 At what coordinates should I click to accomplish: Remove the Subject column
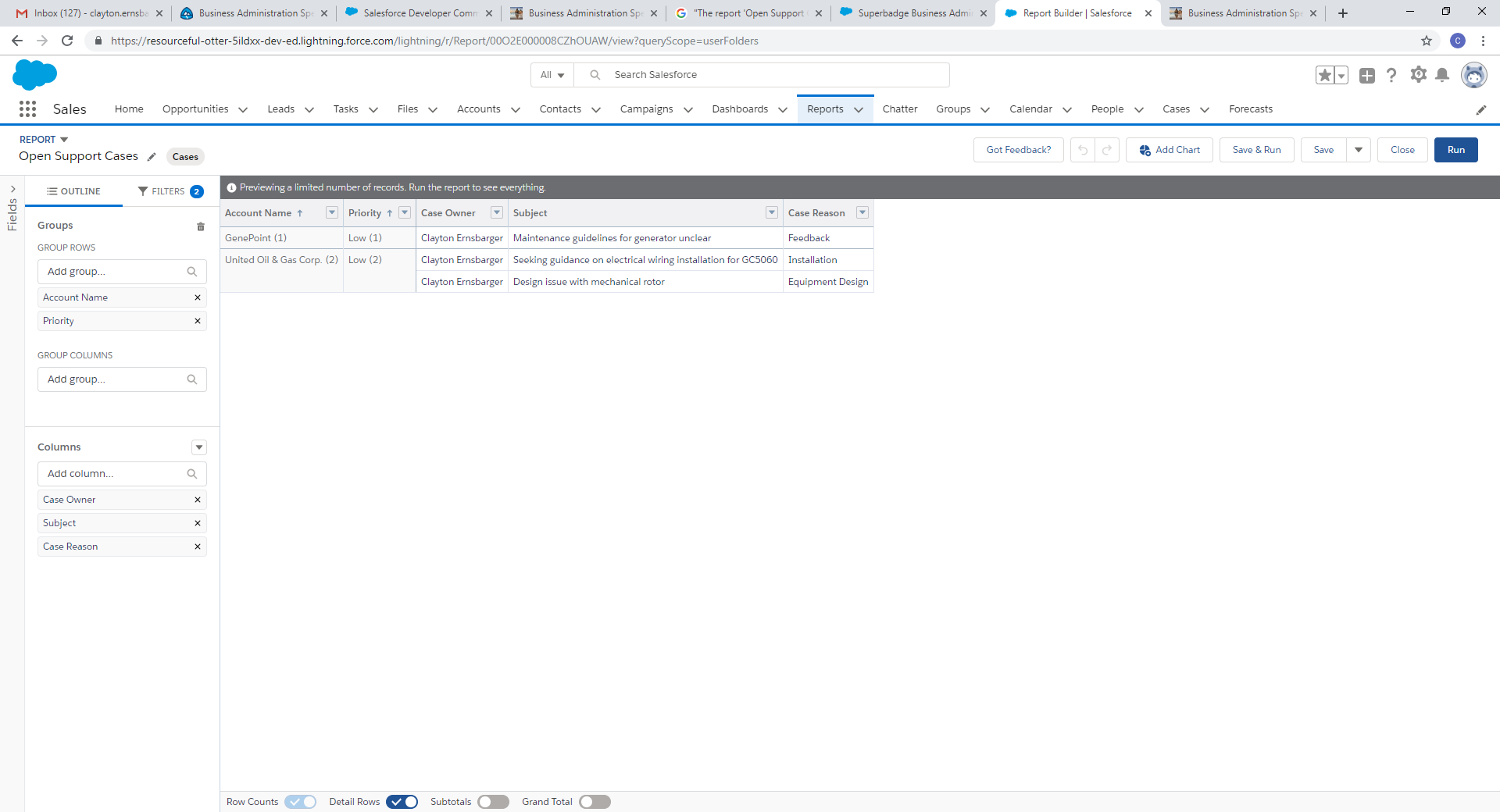pos(198,523)
